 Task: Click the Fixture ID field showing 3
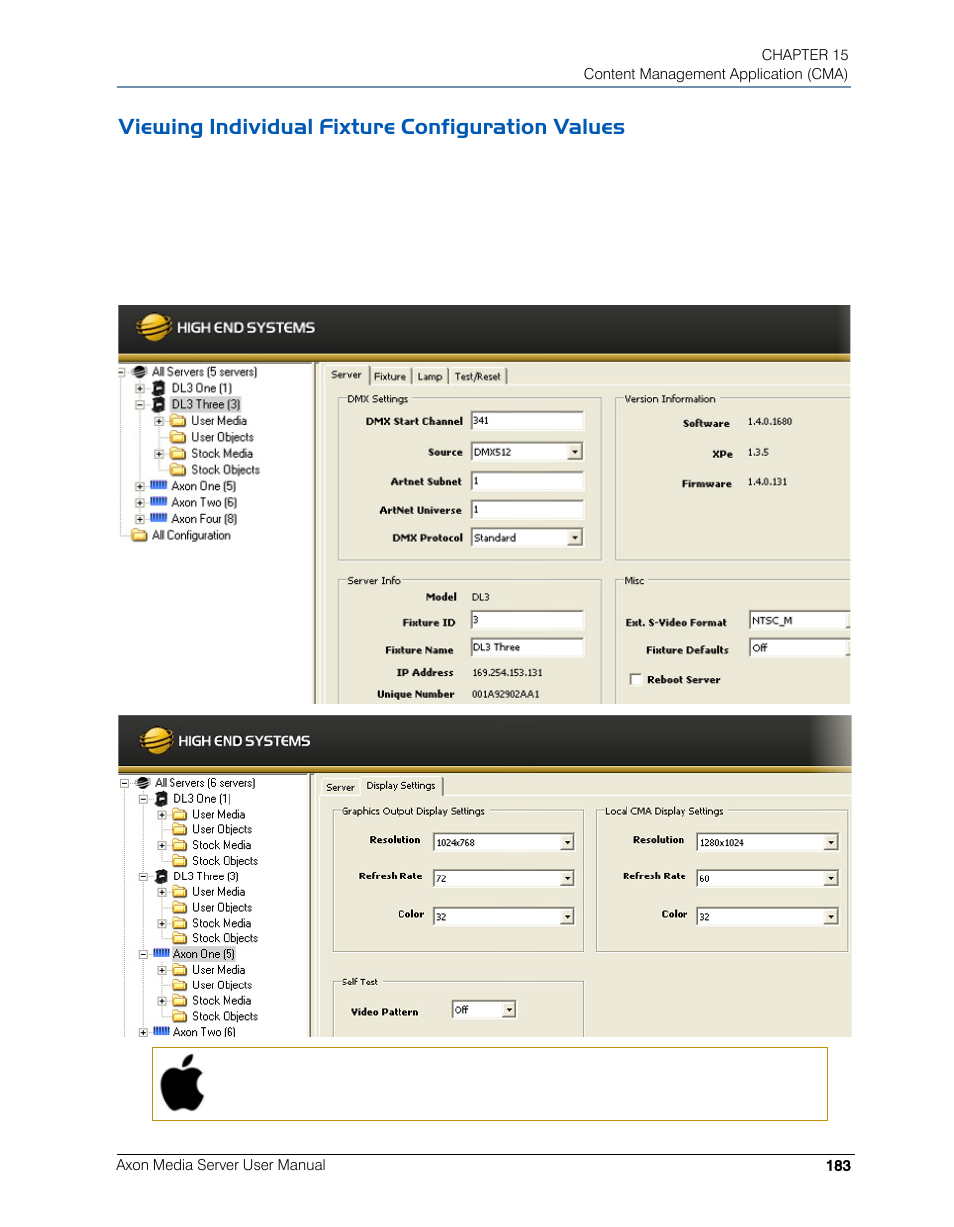point(527,621)
